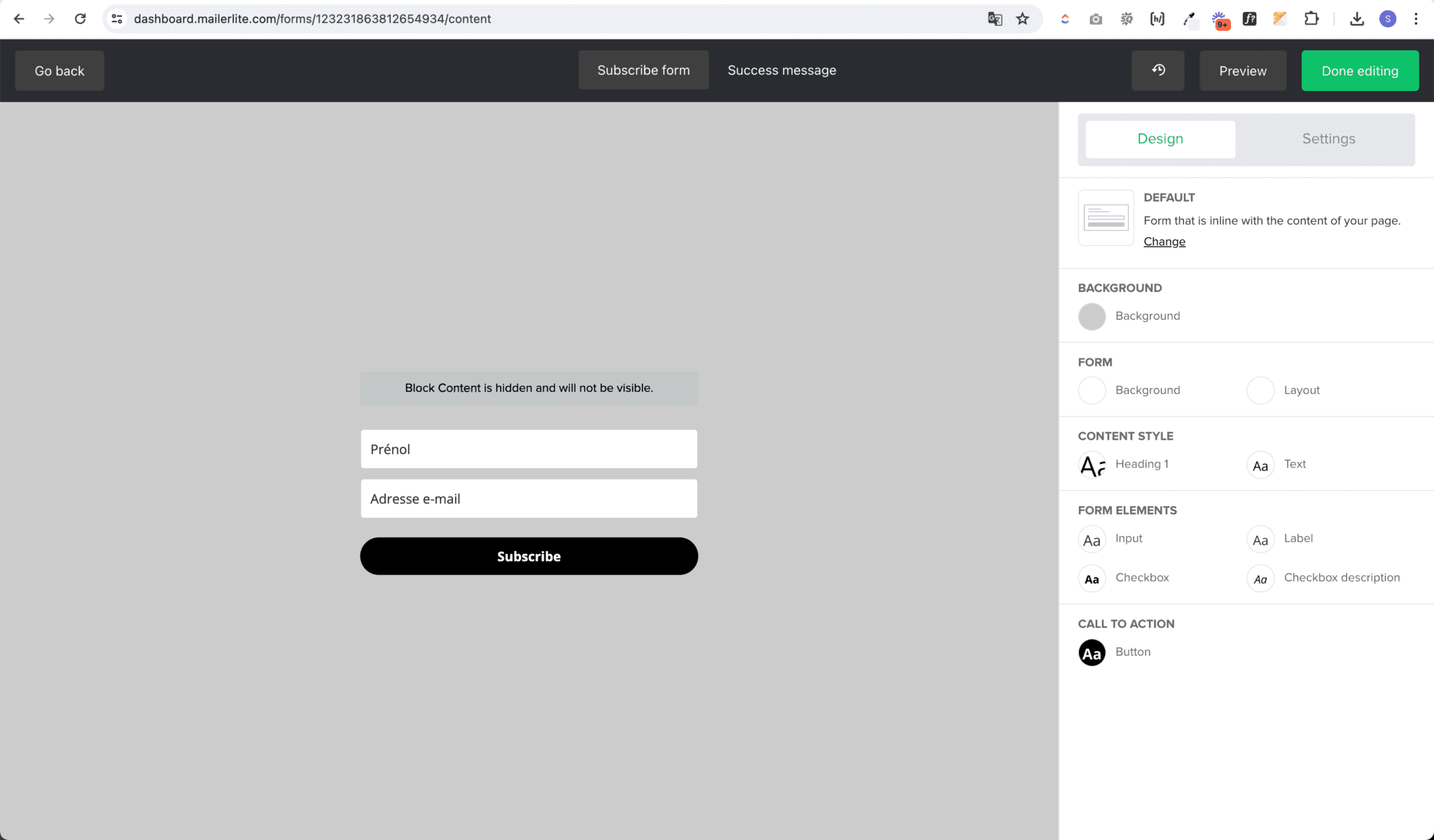The height and width of the screenshot is (840, 1434).
Task: Click the Default form type thumbnail
Action: coord(1106,217)
